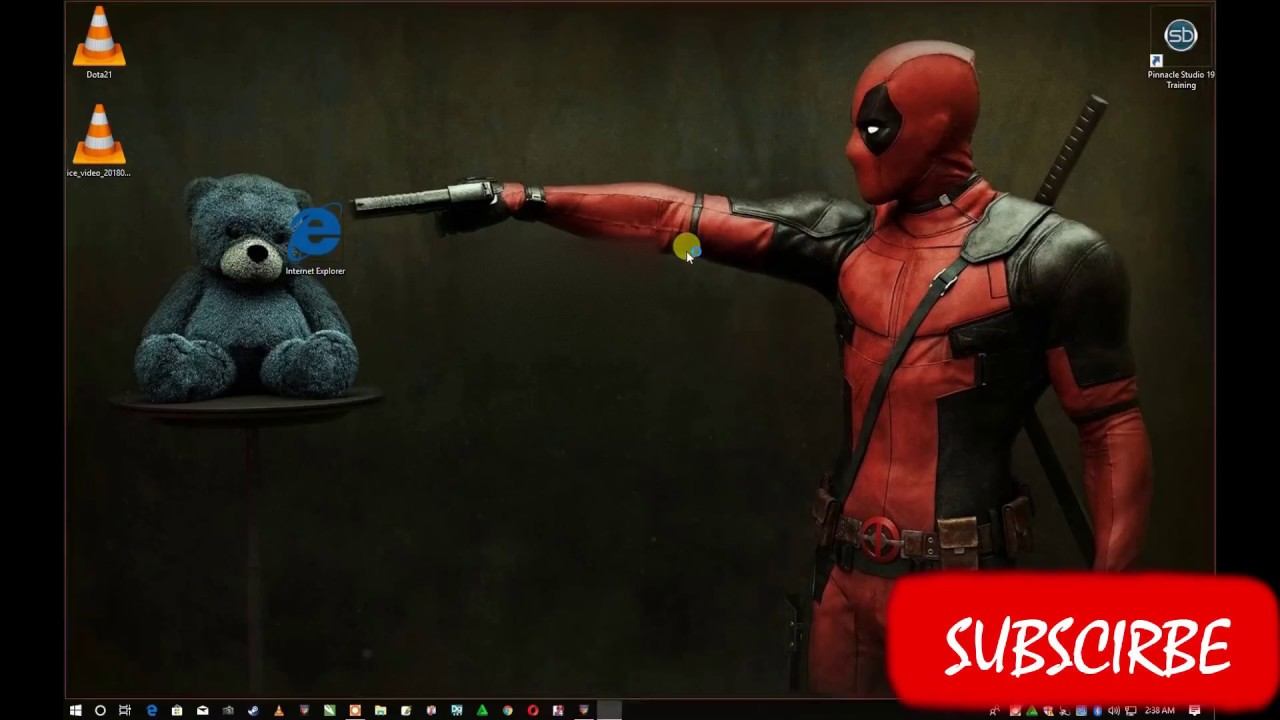1280x720 pixels.
Task: Launch Google Chrome from the taskbar
Action: click(x=508, y=711)
